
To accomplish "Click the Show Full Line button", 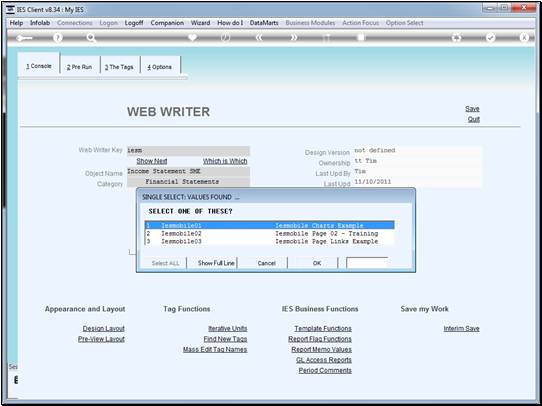I will (216, 263).
